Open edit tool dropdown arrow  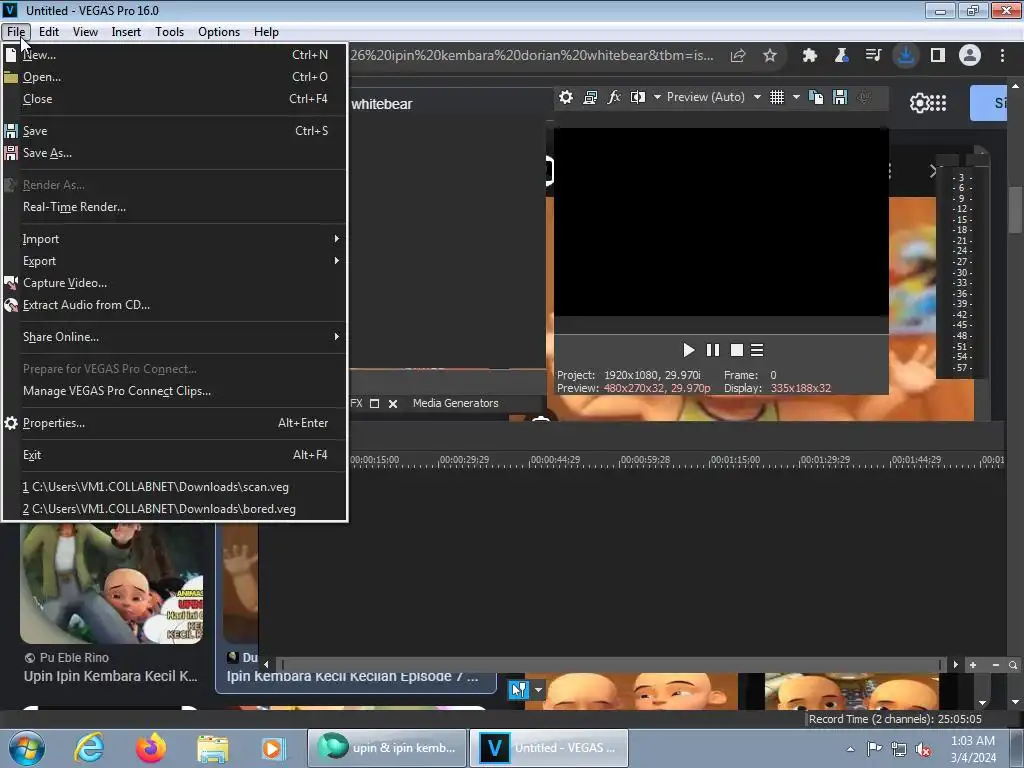(x=538, y=690)
